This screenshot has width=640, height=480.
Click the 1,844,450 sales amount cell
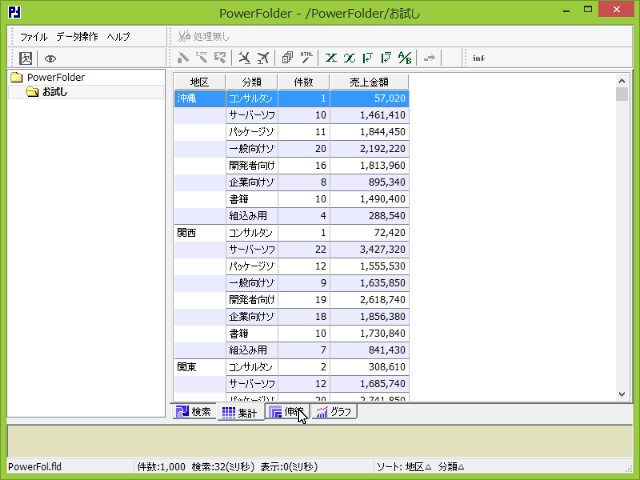(x=369, y=132)
